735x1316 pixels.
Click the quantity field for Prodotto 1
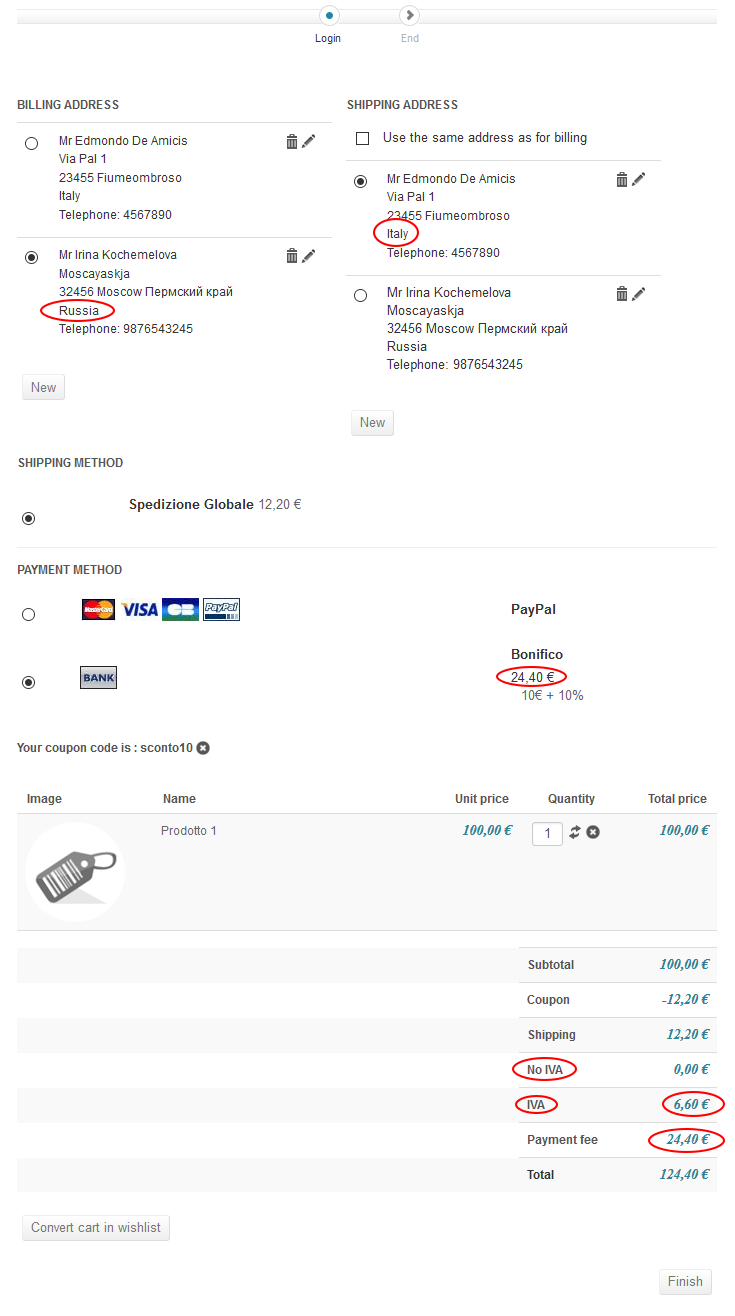pyautogui.click(x=547, y=833)
